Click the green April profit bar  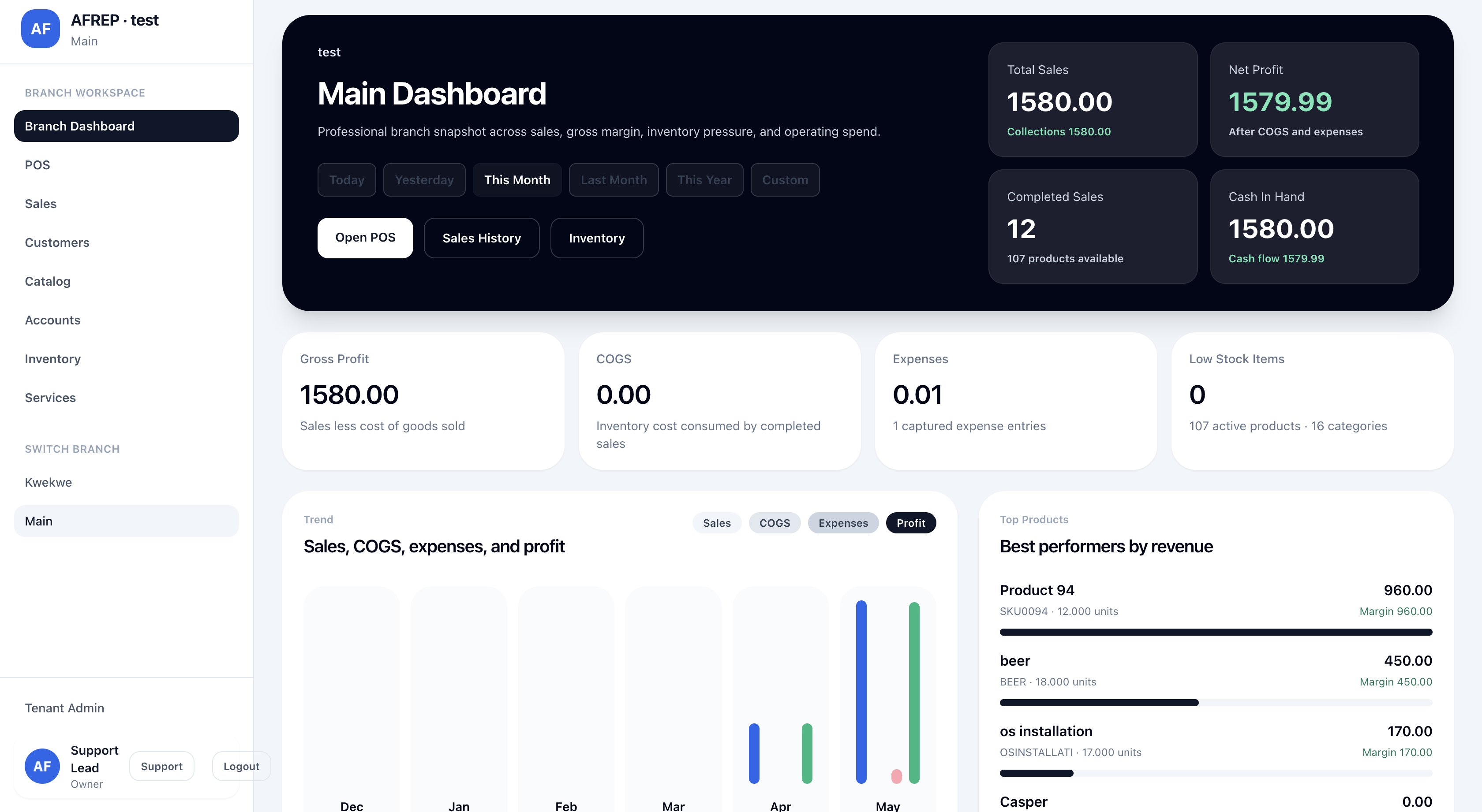click(x=807, y=753)
